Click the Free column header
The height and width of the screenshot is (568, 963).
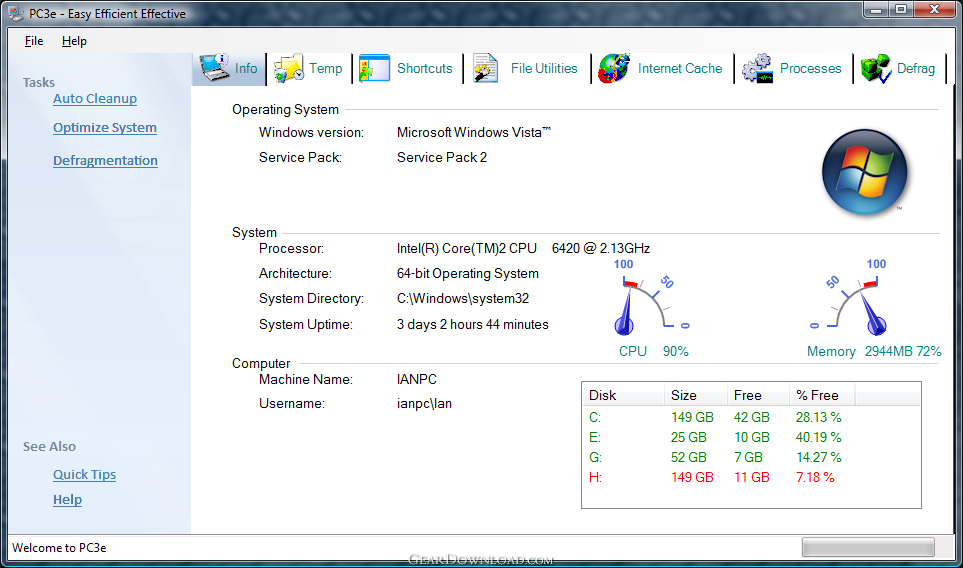758,395
